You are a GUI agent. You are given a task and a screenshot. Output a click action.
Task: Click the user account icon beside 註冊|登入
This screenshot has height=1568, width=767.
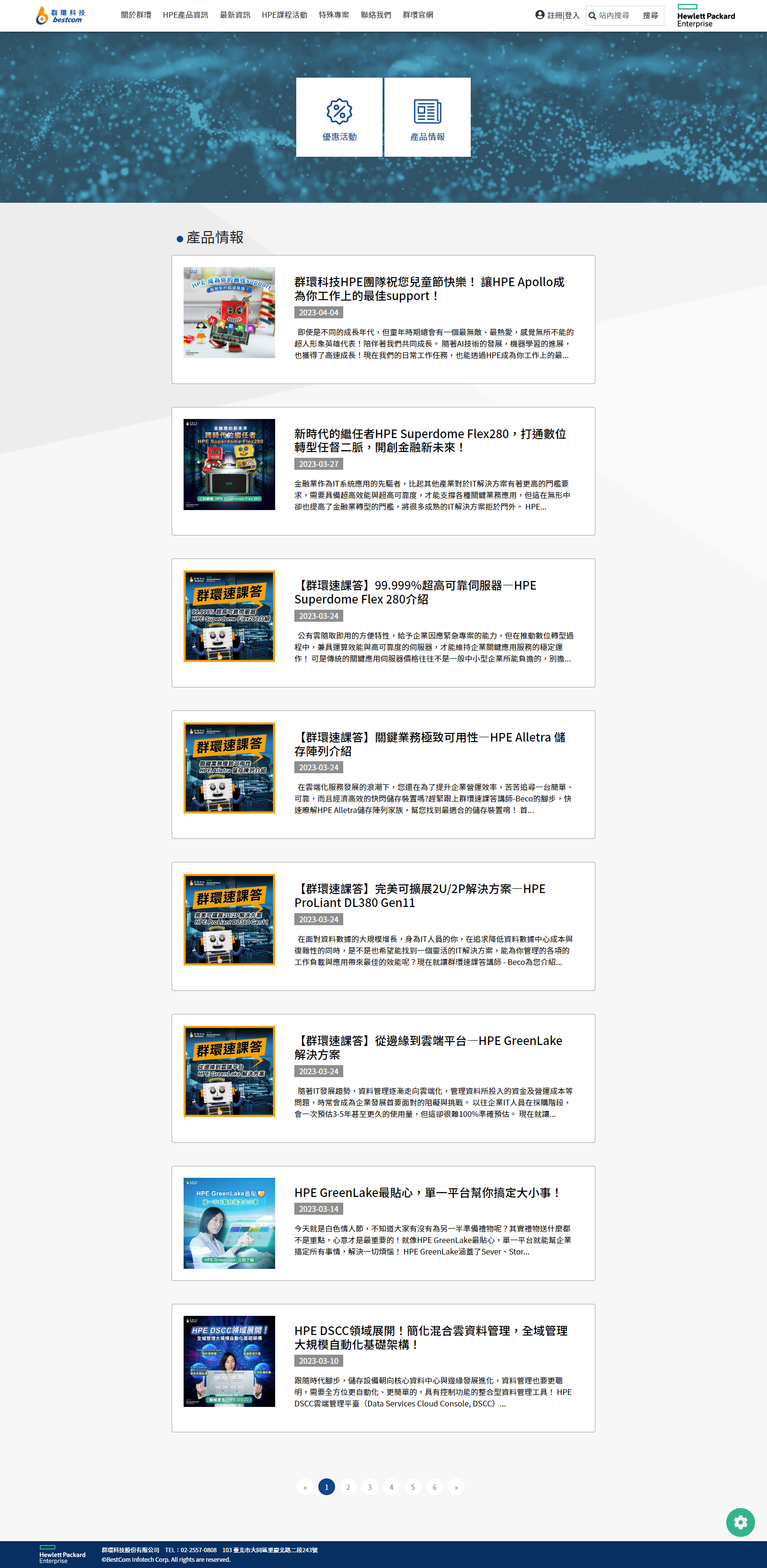tap(539, 14)
